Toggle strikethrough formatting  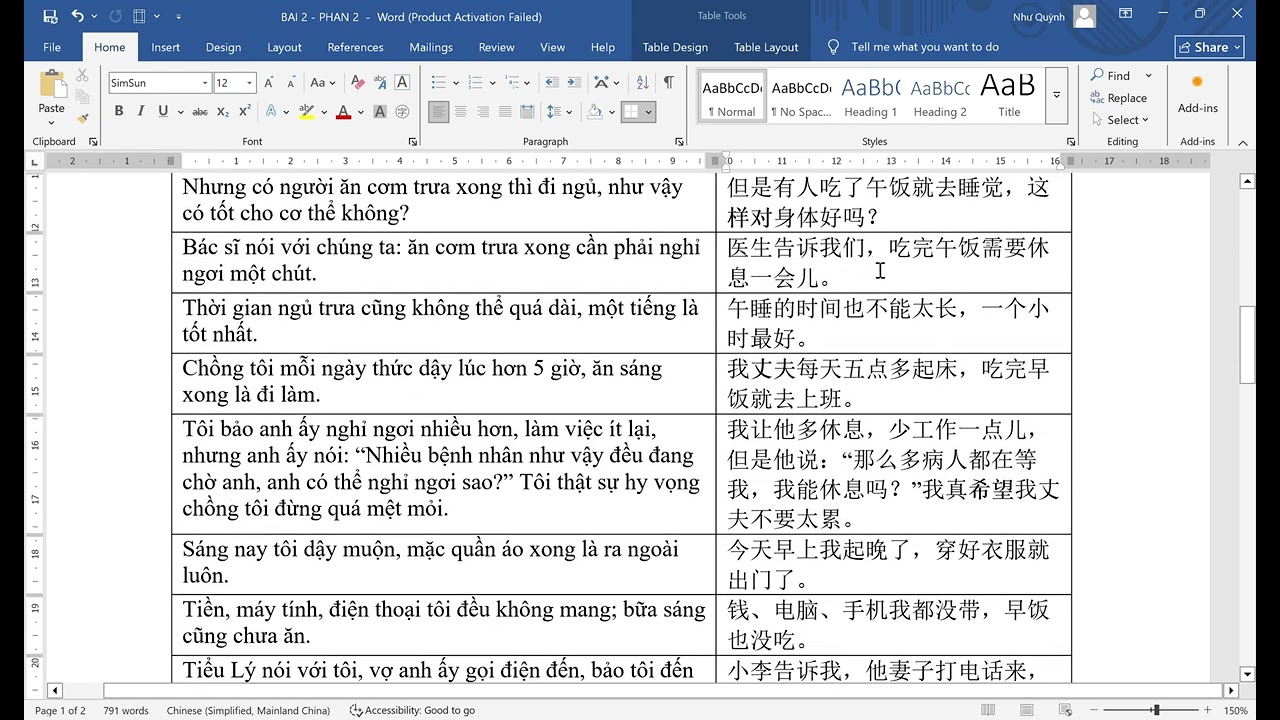tap(200, 112)
